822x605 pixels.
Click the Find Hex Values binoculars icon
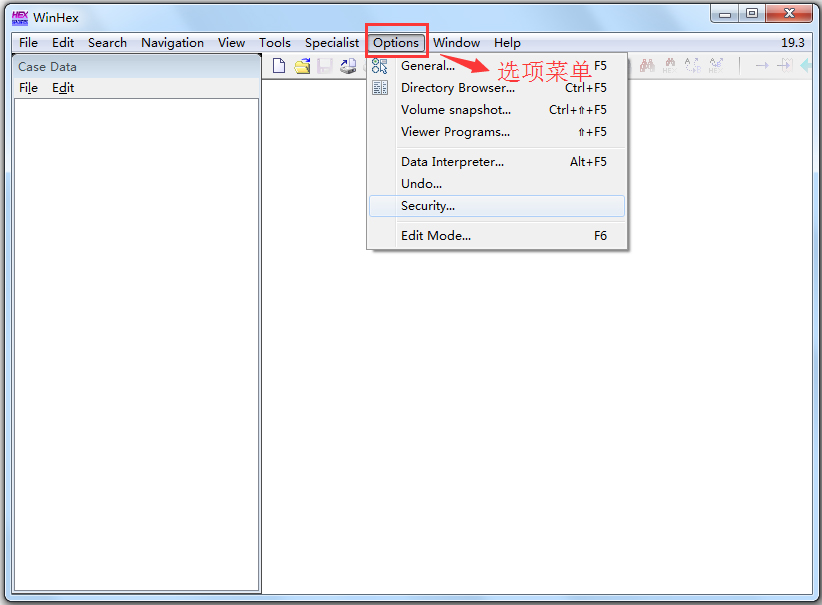click(669, 66)
